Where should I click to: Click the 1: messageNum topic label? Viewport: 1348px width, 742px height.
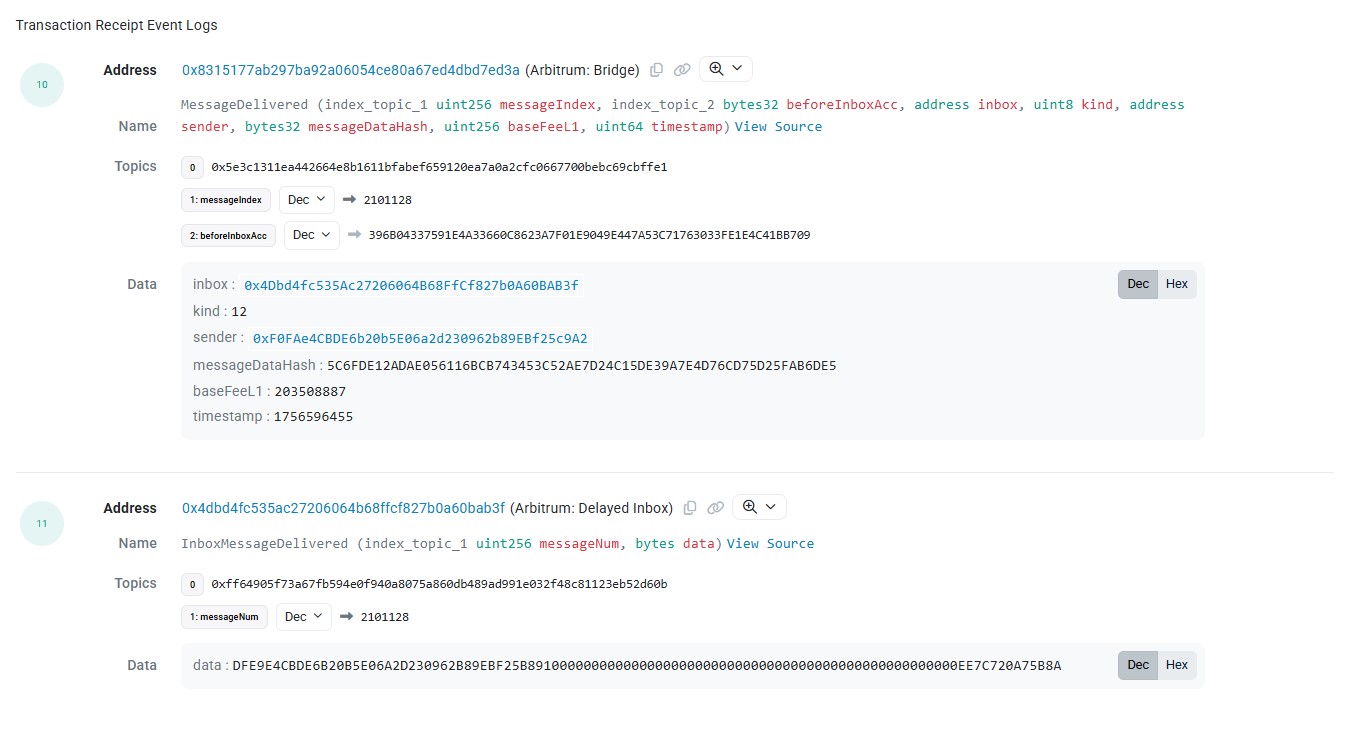pos(225,617)
